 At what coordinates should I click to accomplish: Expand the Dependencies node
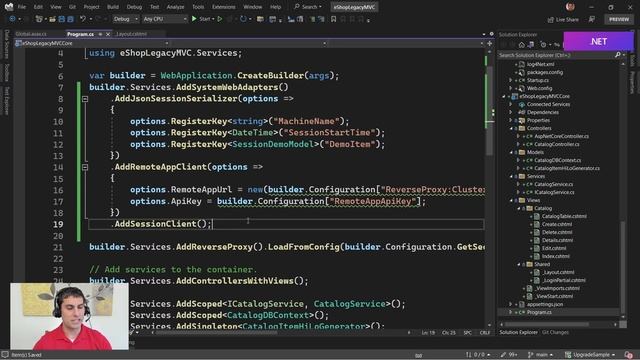click(511, 112)
